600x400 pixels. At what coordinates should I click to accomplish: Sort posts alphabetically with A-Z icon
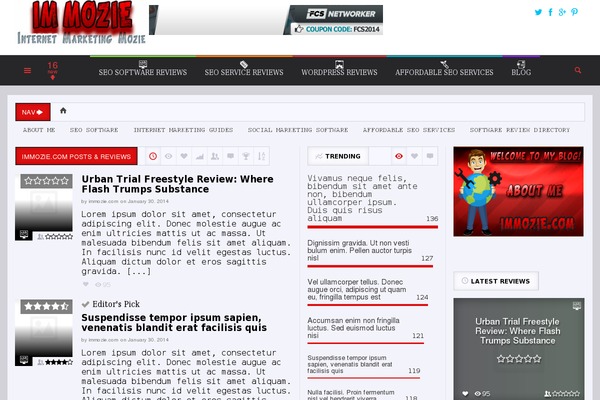tap(261, 156)
